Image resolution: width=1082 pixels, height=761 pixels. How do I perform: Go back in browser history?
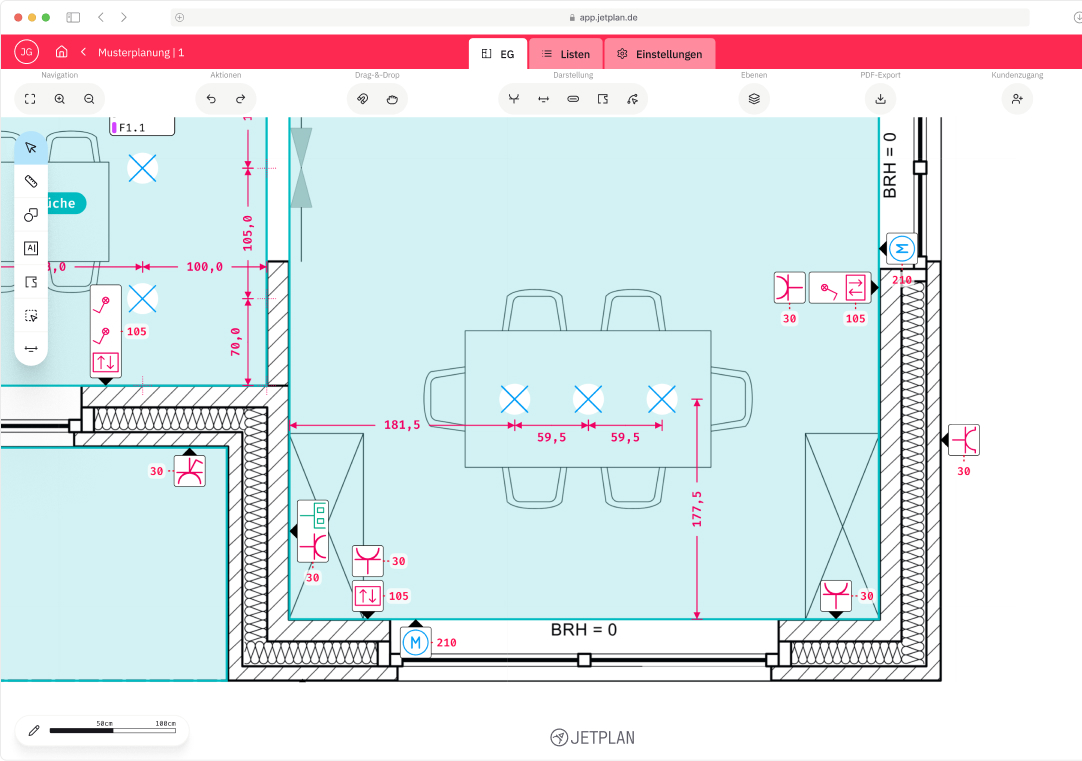(x=101, y=17)
